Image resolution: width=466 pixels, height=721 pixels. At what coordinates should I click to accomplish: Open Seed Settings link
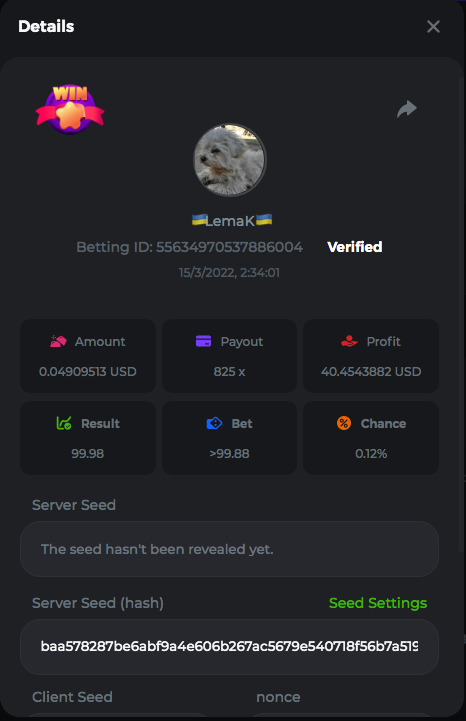(378, 603)
